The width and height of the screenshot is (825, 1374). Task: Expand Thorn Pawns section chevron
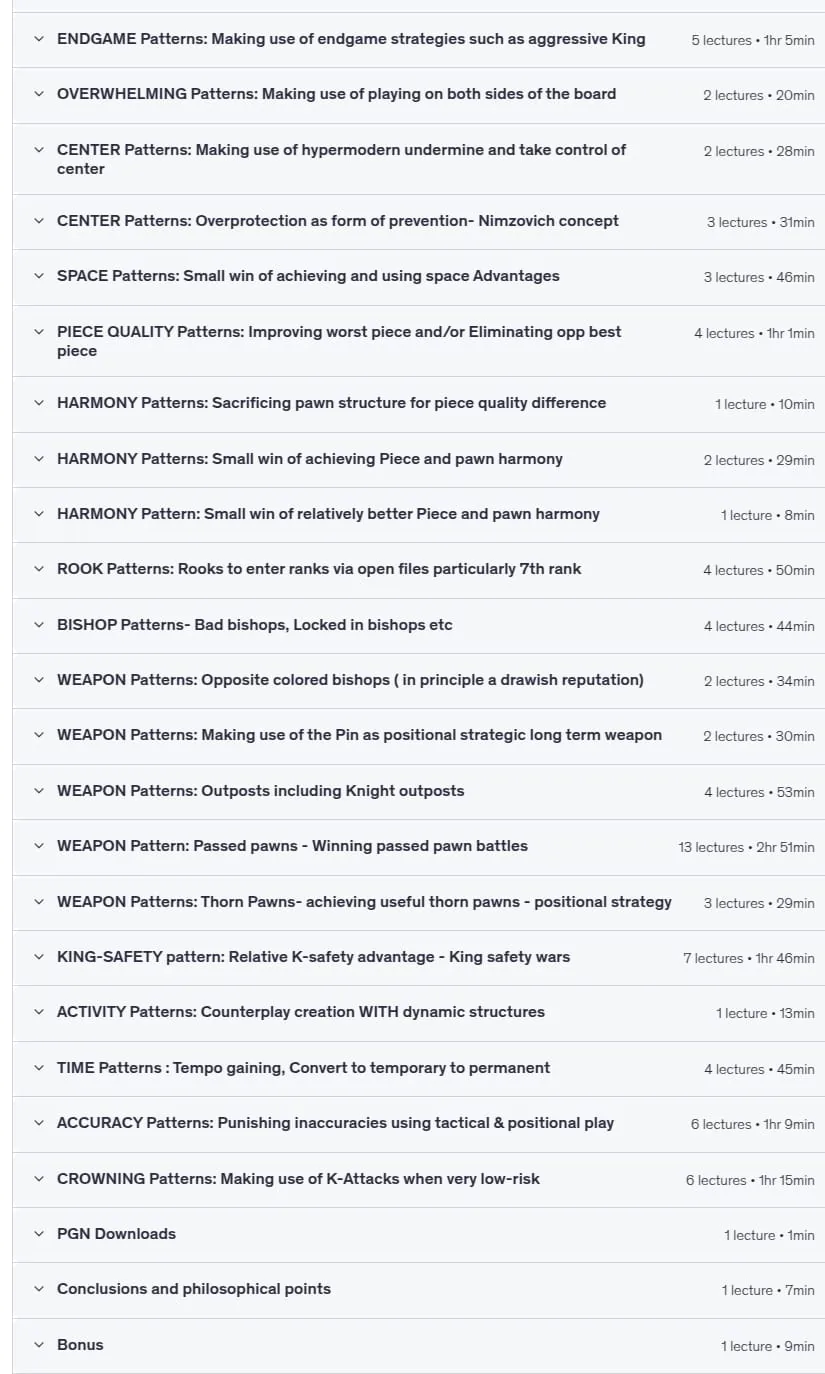coord(39,902)
